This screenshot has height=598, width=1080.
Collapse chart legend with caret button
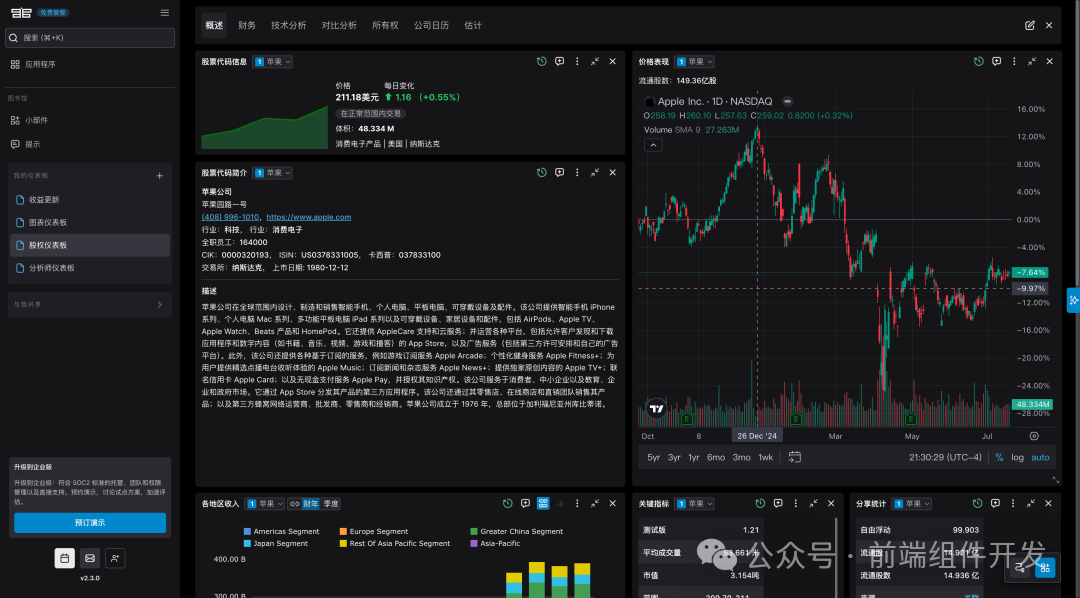653,145
